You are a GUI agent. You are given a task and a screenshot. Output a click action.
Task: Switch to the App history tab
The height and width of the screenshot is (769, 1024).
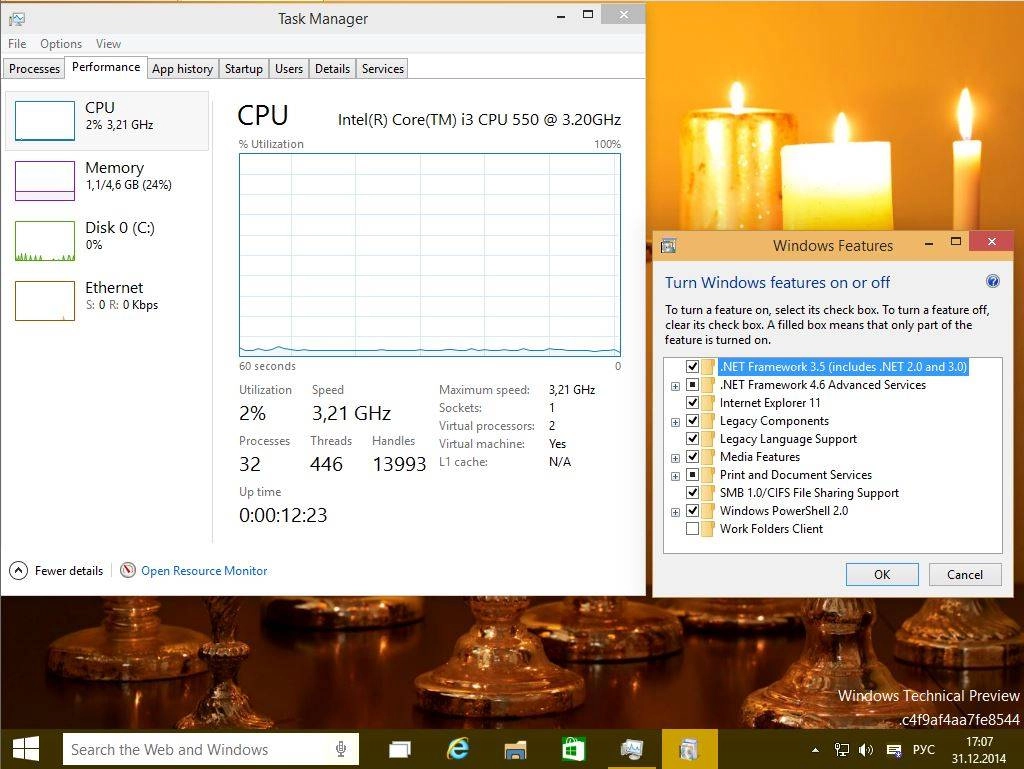pos(182,69)
